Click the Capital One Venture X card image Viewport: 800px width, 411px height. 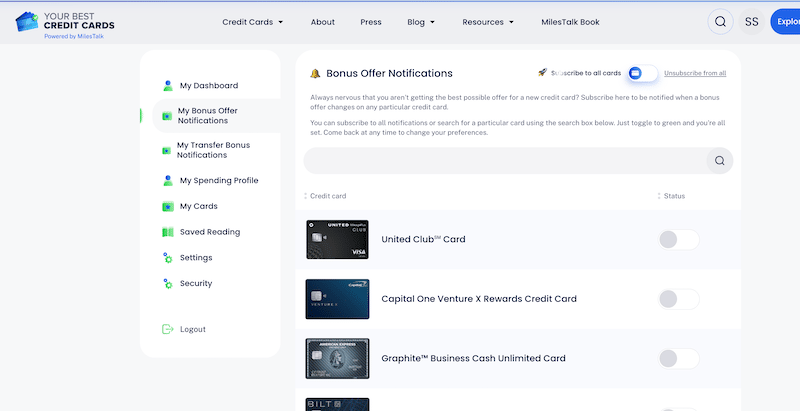tap(337, 299)
